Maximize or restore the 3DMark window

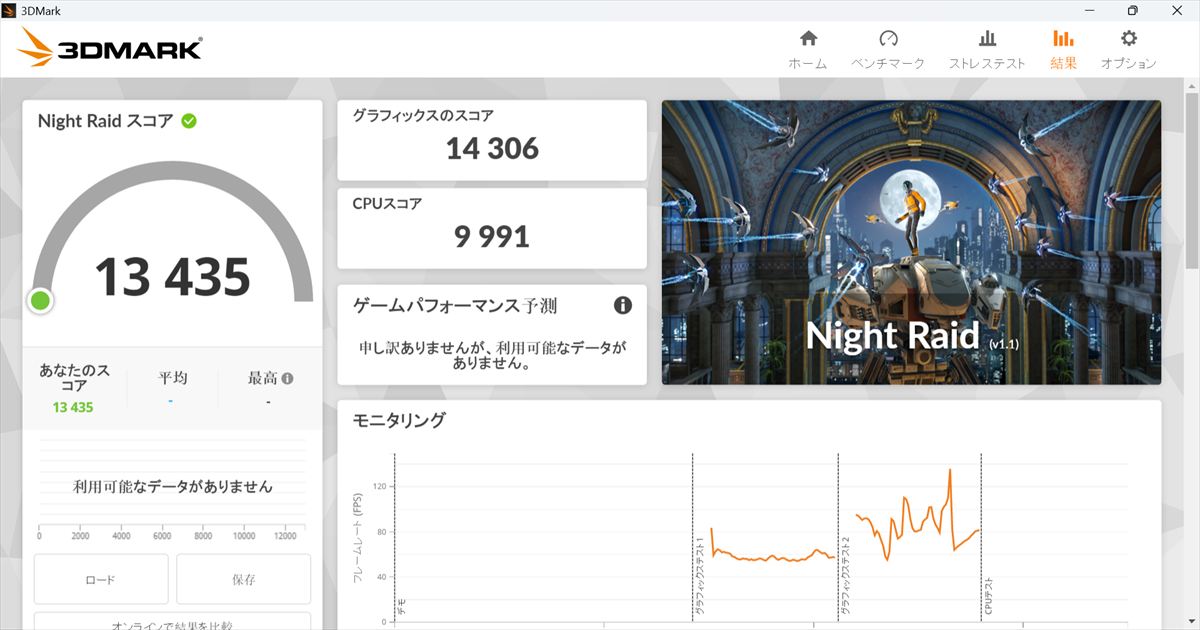point(1132,10)
